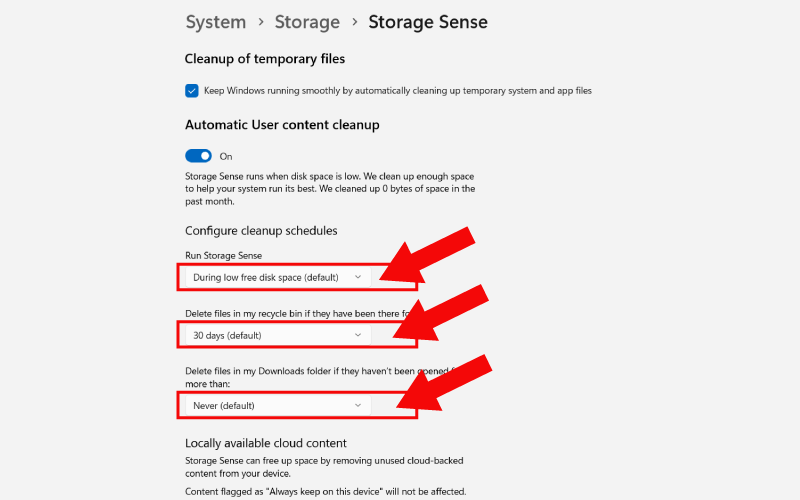Viewport: 800px width, 500px height.
Task: Click the 'Cleanup of temporary files' heading
Action: 265,59
